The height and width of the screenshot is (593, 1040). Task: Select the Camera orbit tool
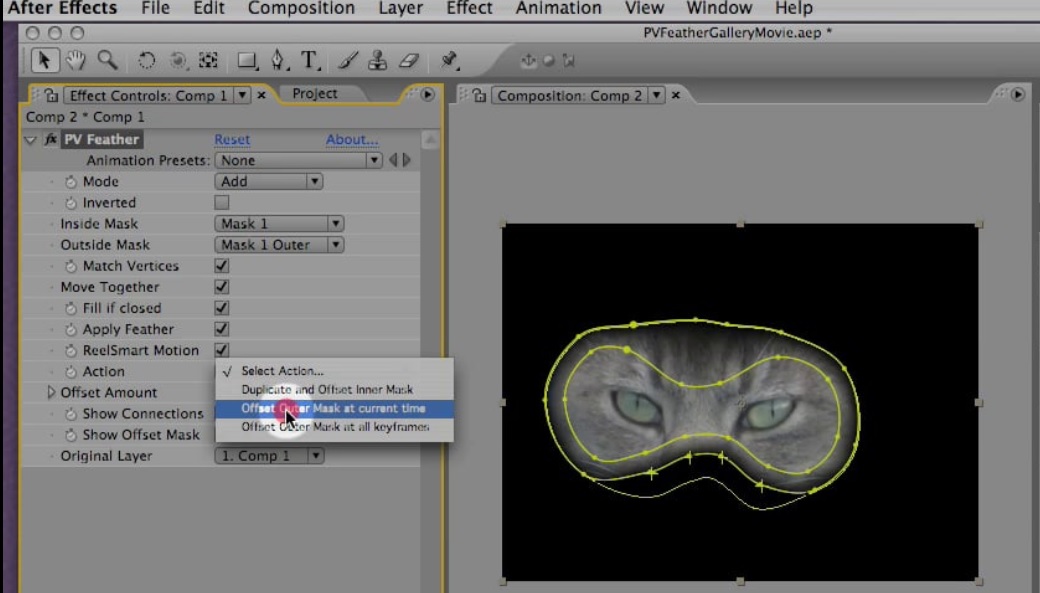(178, 61)
